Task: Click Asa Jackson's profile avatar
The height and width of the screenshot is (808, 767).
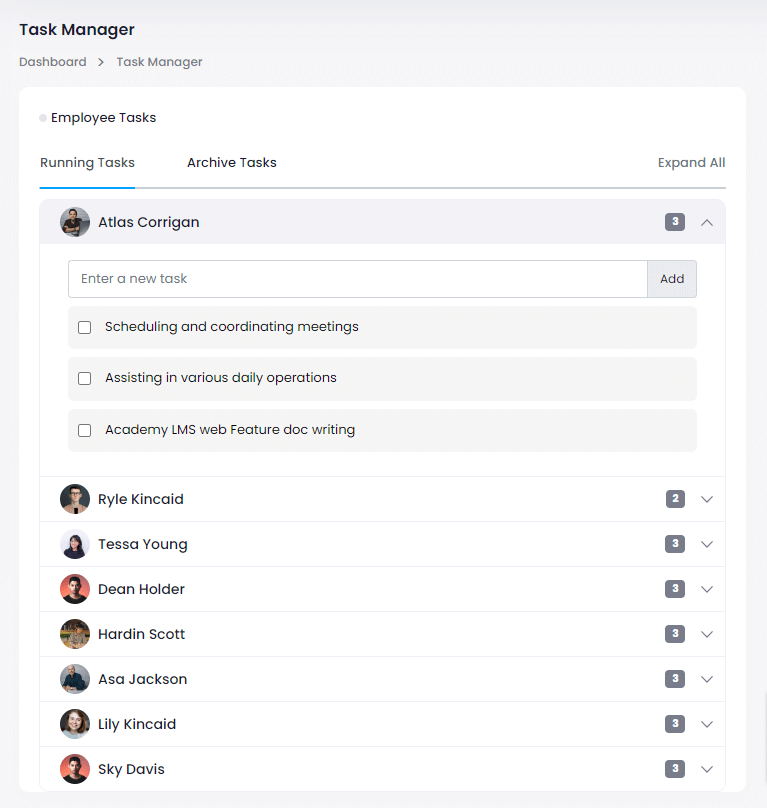Action: point(75,679)
